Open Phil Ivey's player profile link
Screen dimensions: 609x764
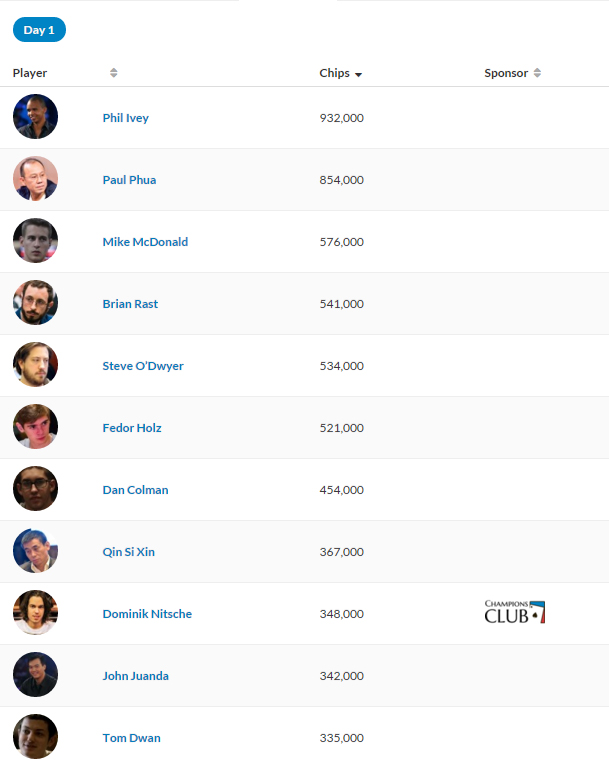[126, 118]
